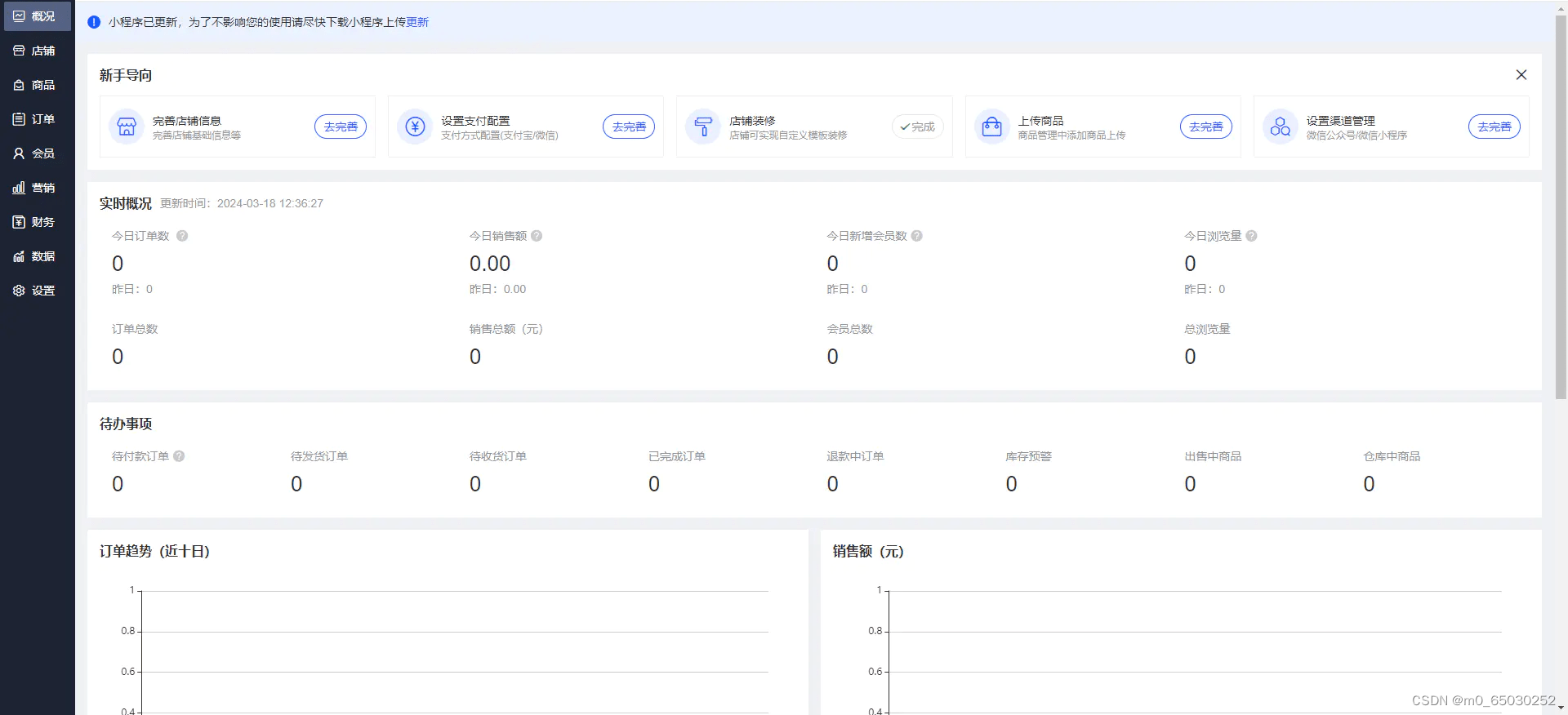This screenshot has width=1568, height=715.
Task: Click the 销售额（元） chart title
Action: 868,552
